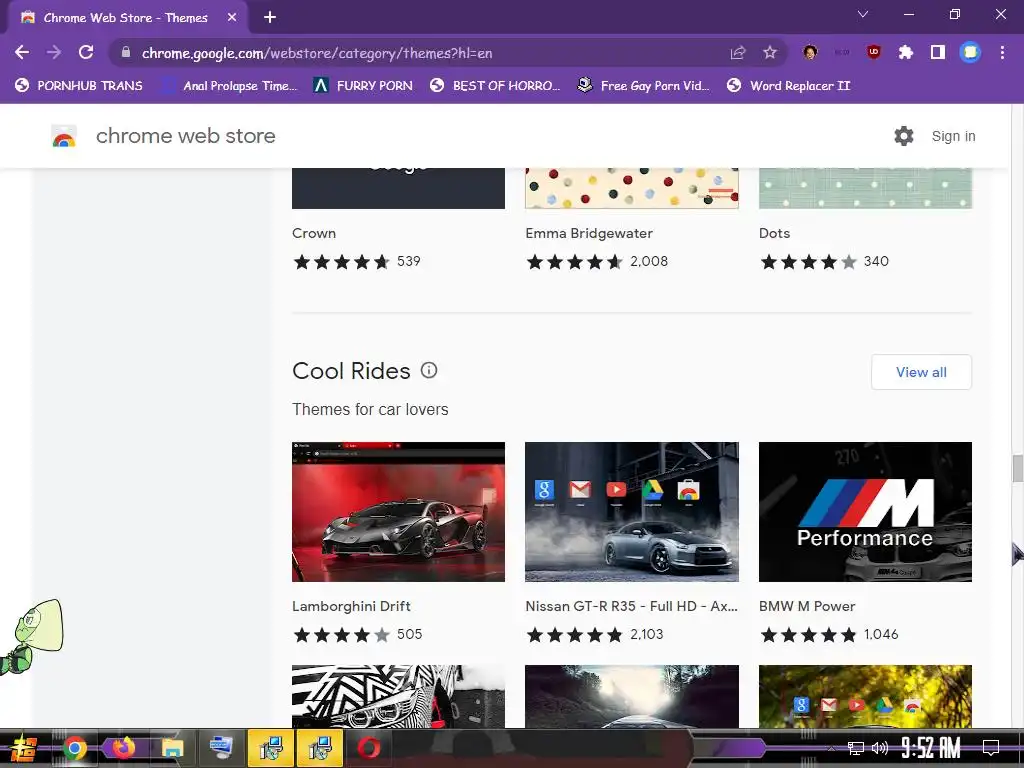Open the Chrome profile avatar
This screenshot has height=768, width=1024.
point(970,52)
